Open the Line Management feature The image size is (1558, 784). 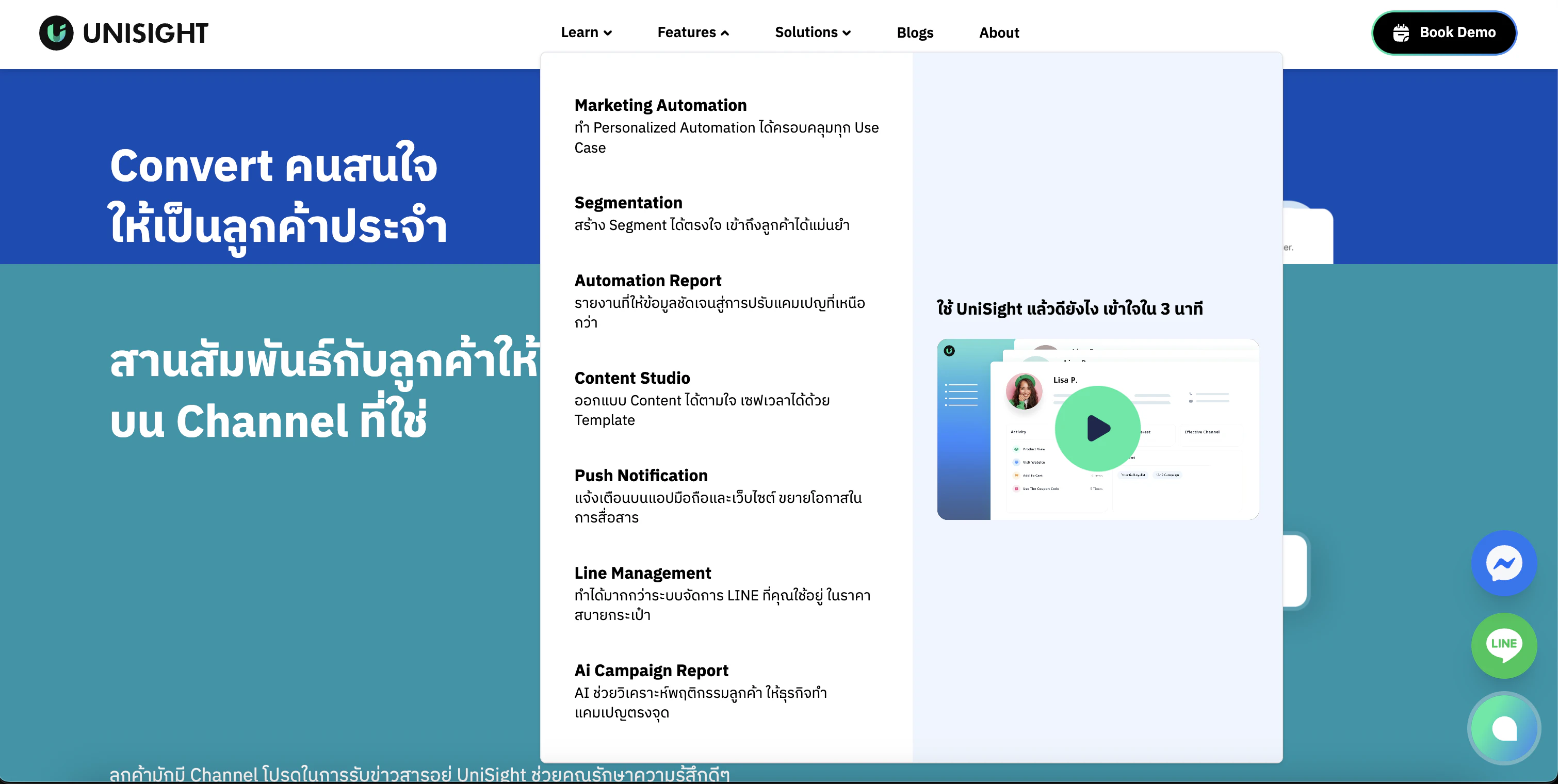pyautogui.click(x=642, y=573)
